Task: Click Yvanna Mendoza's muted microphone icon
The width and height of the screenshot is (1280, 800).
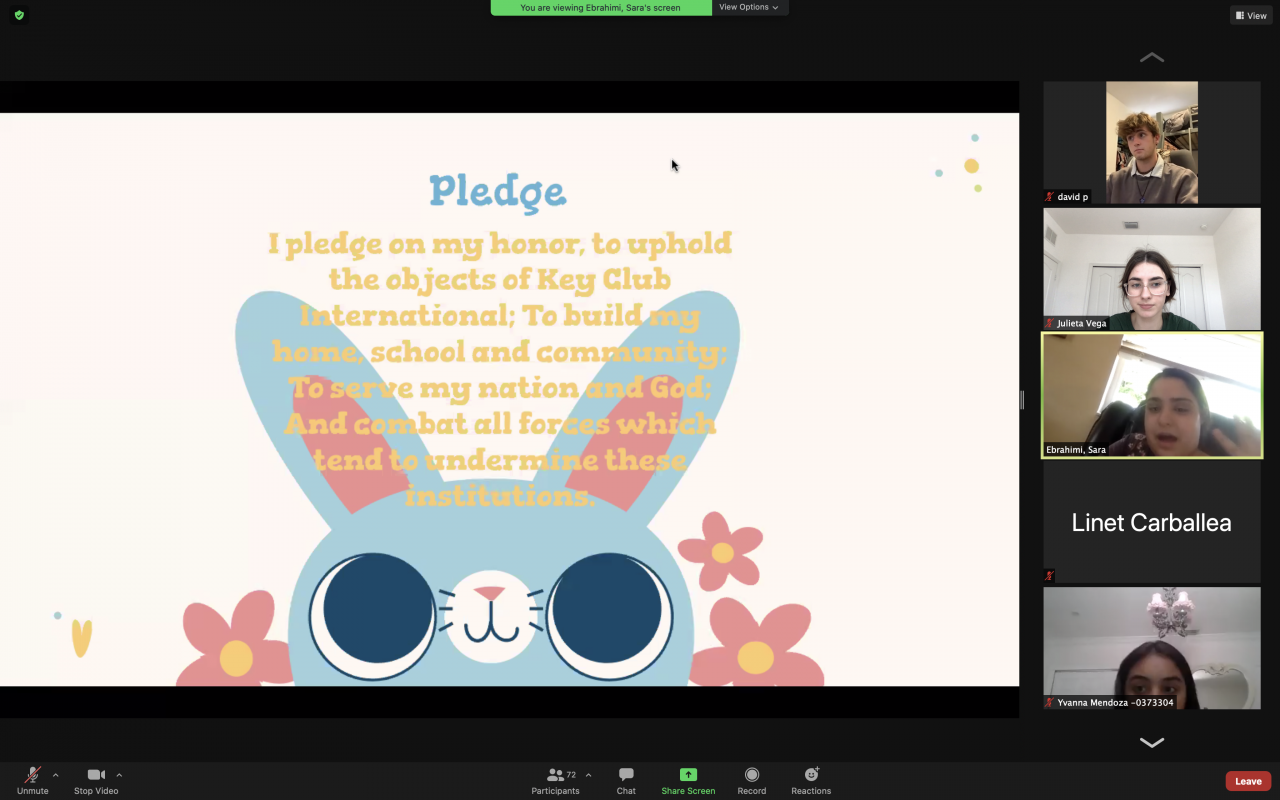Action: tap(1050, 702)
